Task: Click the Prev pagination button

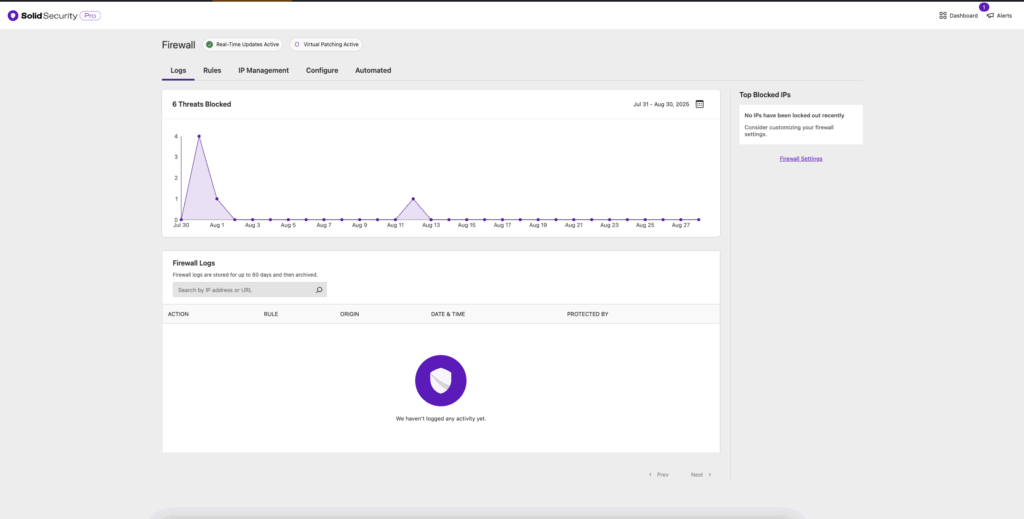Action: [x=658, y=475]
